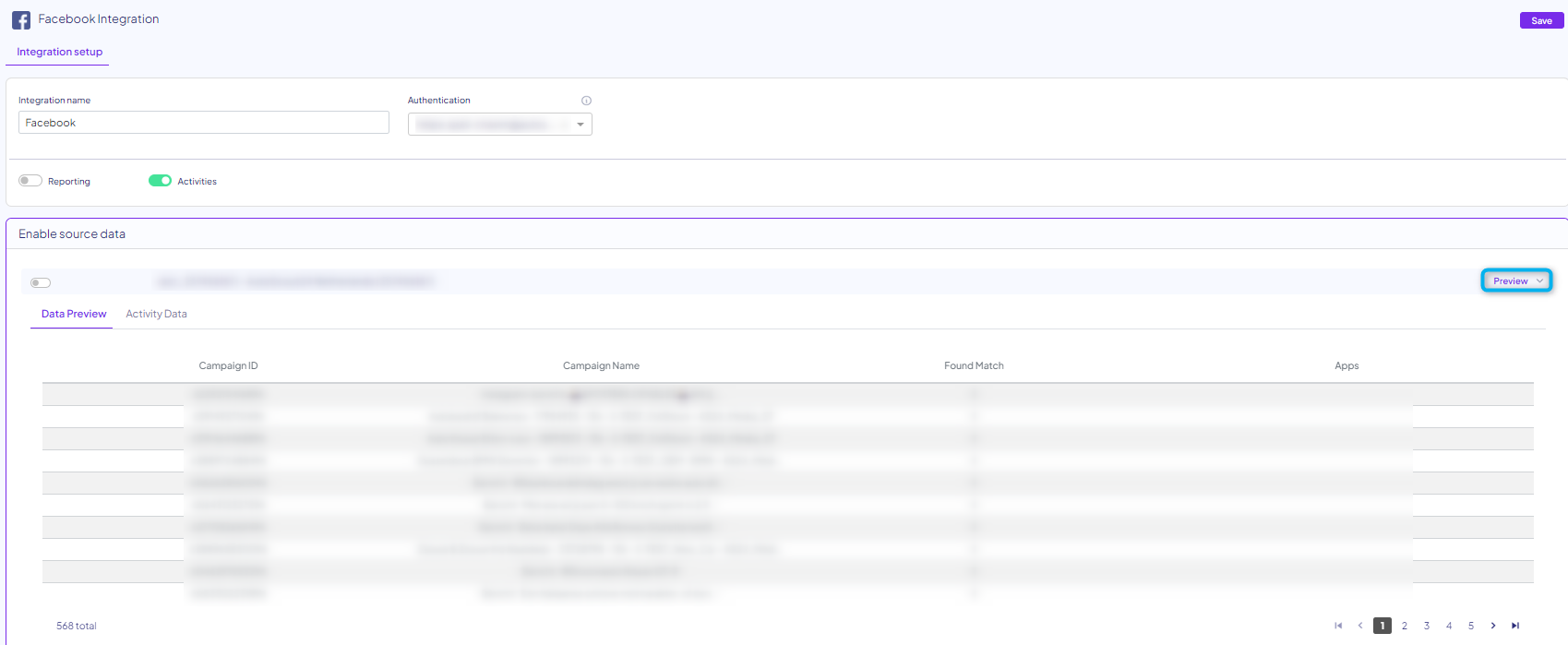Screen dimensions: 1568x645
Task: Enable the Reporting toggle
Action: tap(30, 181)
